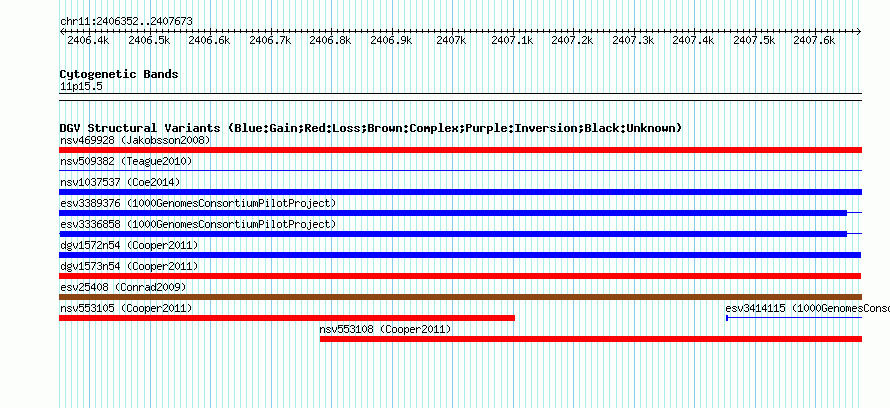Click the 2406.4k ruler tick label

point(88,40)
